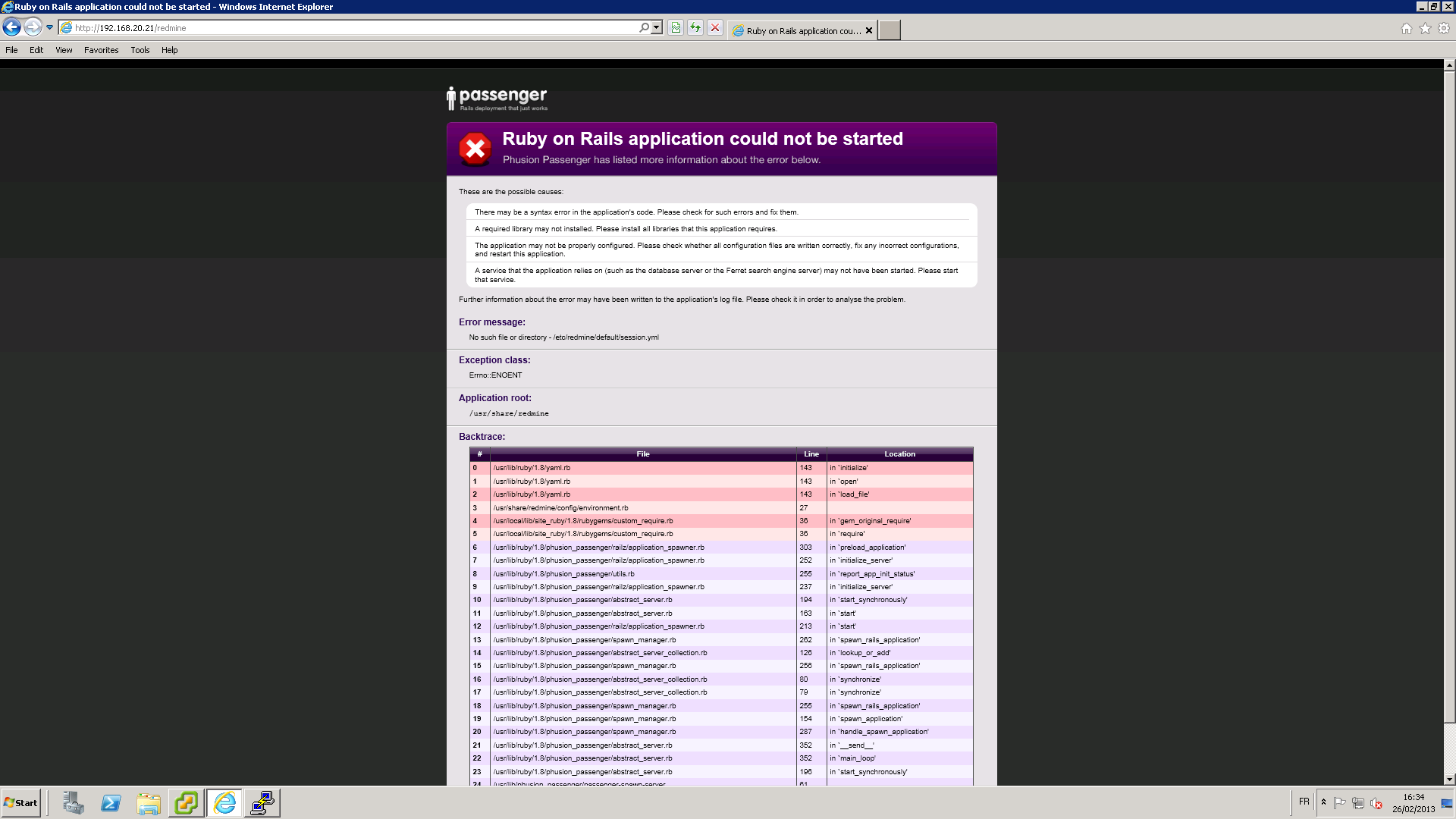Show hidden tray icons chevron
This screenshot has height=819, width=1456.
1323,802
